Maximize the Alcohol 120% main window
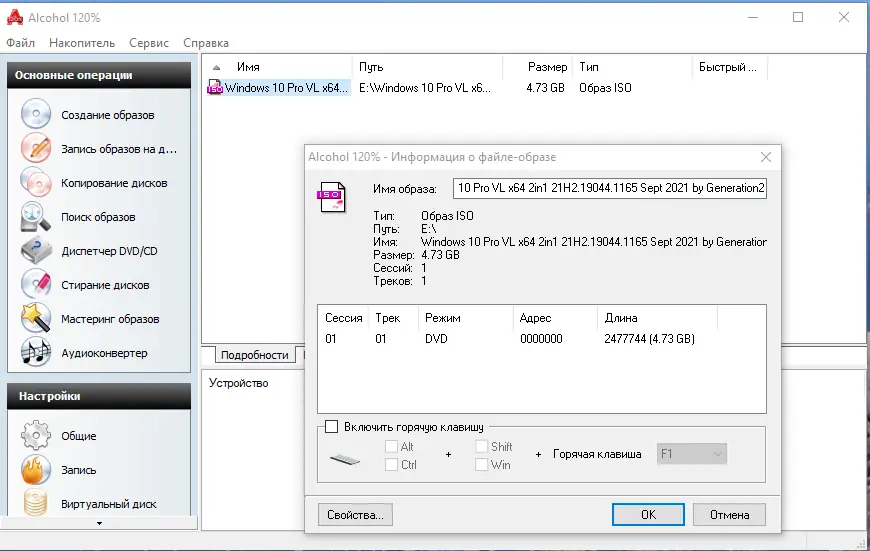Viewport: 870px width, 551px height. [798, 17]
